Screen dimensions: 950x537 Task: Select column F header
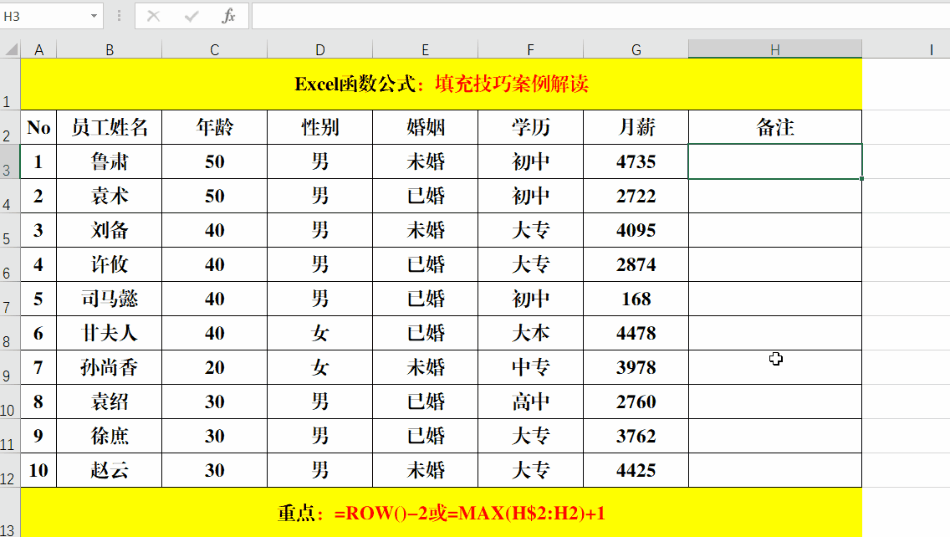[x=530, y=50]
